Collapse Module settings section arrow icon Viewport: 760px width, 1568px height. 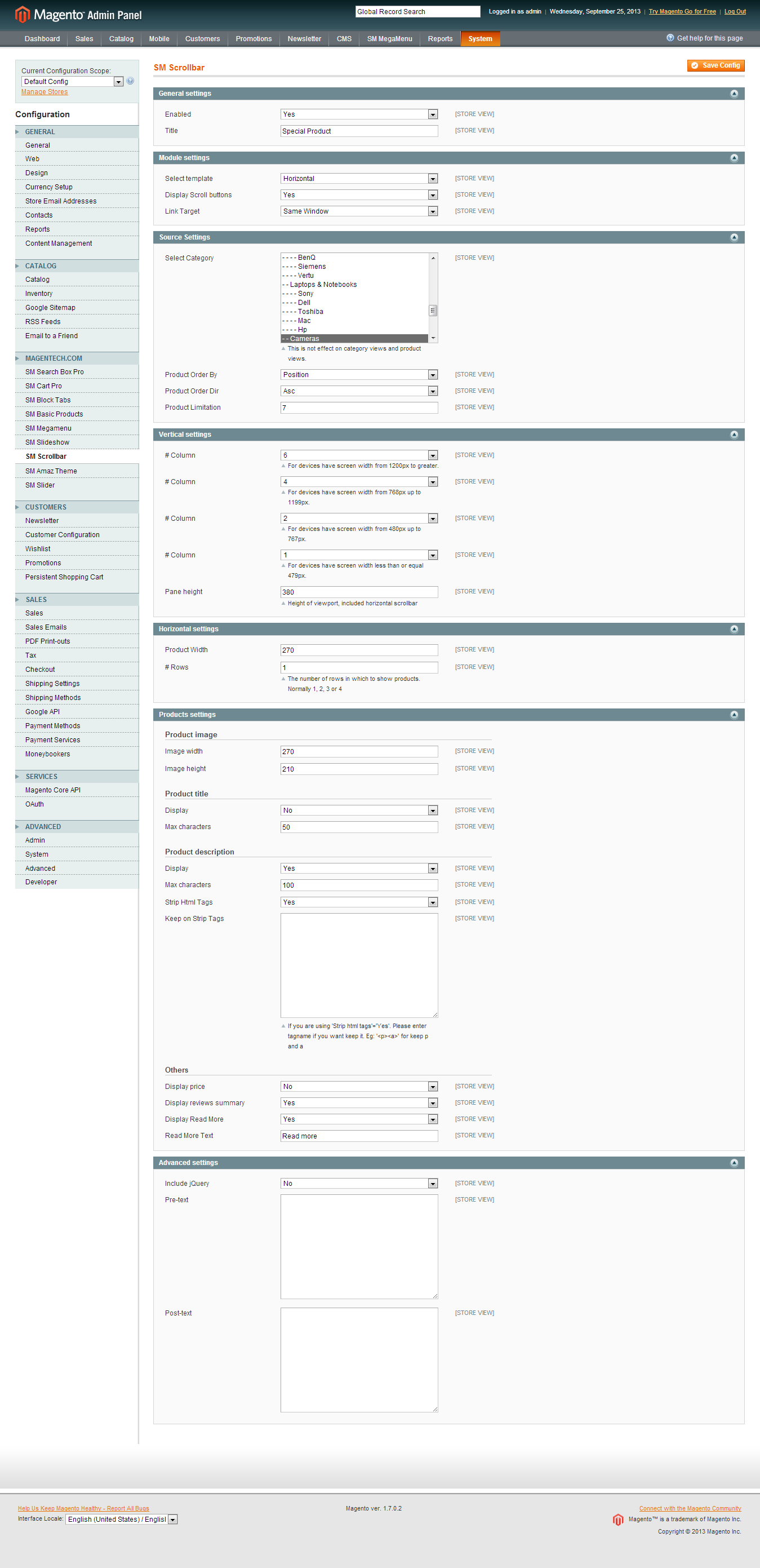tap(734, 158)
